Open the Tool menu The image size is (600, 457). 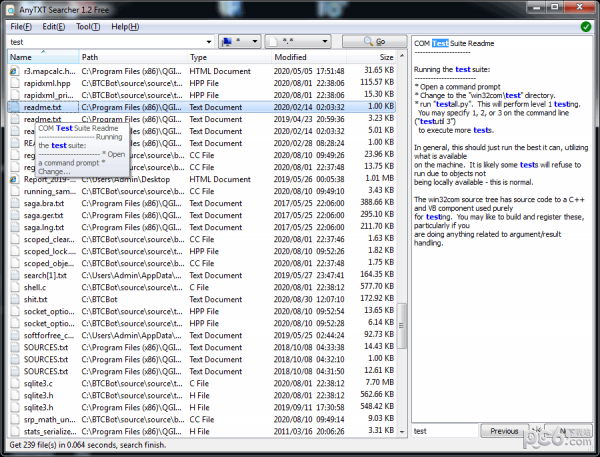(x=88, y=27)
